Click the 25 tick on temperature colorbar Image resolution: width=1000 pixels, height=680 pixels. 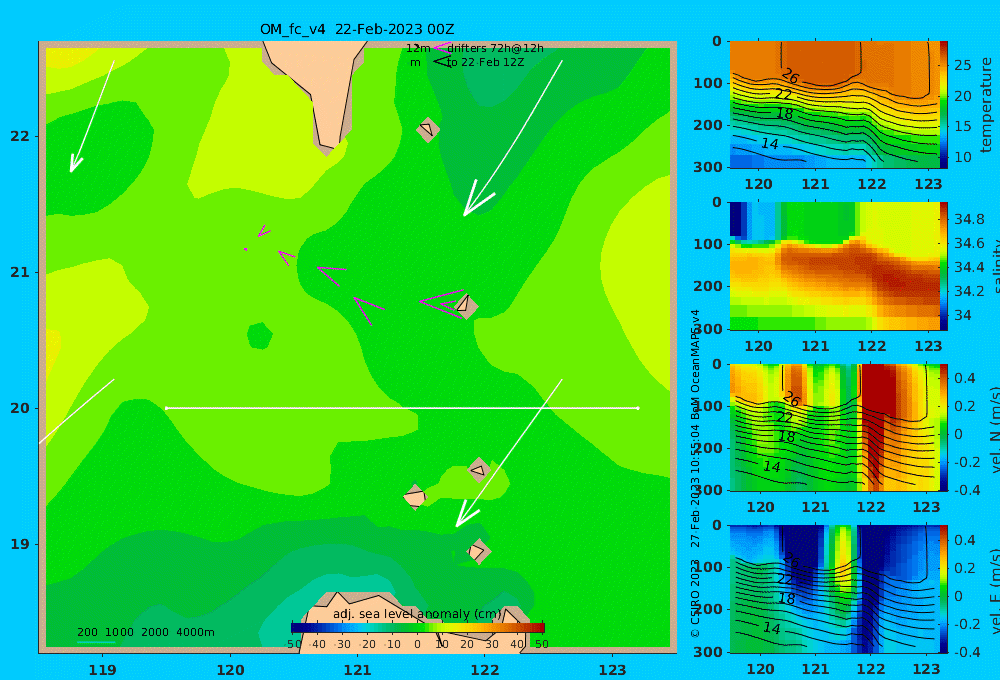point(962,65)
